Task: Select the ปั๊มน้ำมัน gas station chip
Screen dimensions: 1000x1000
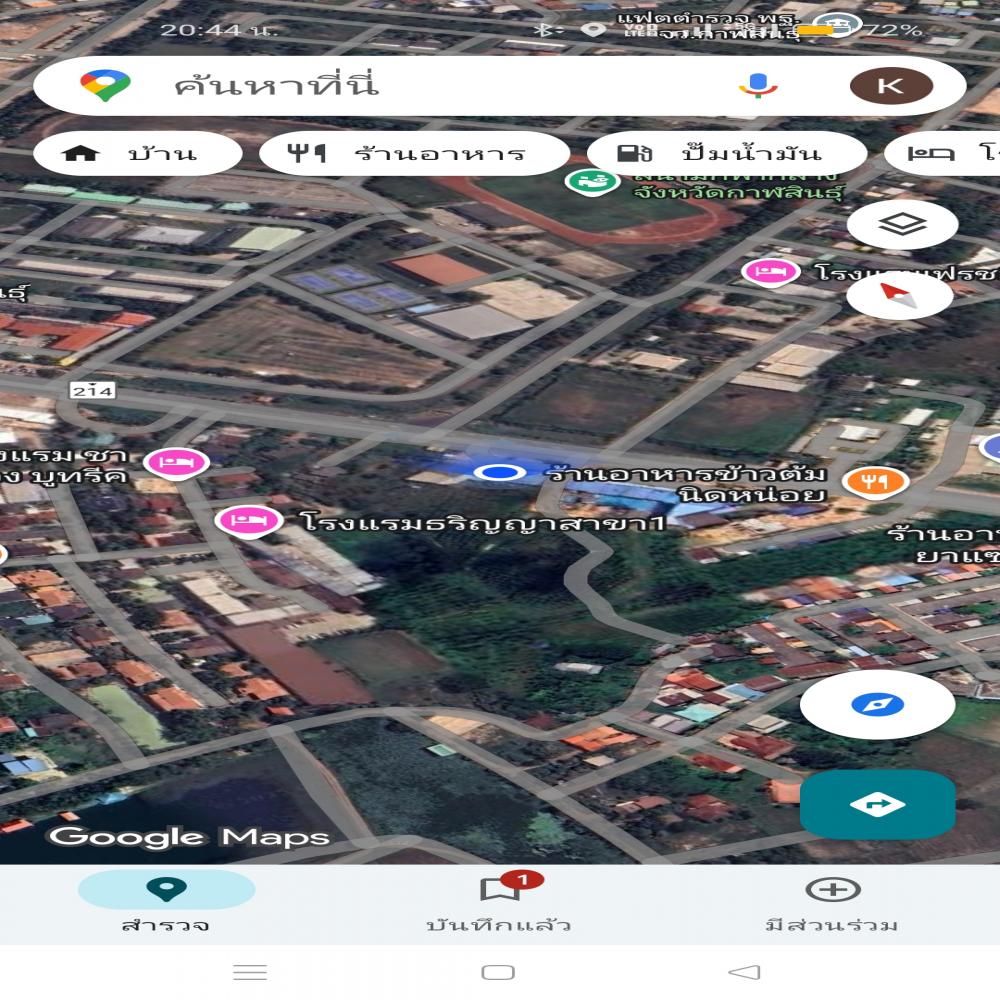Action: [x=725, y=153]
